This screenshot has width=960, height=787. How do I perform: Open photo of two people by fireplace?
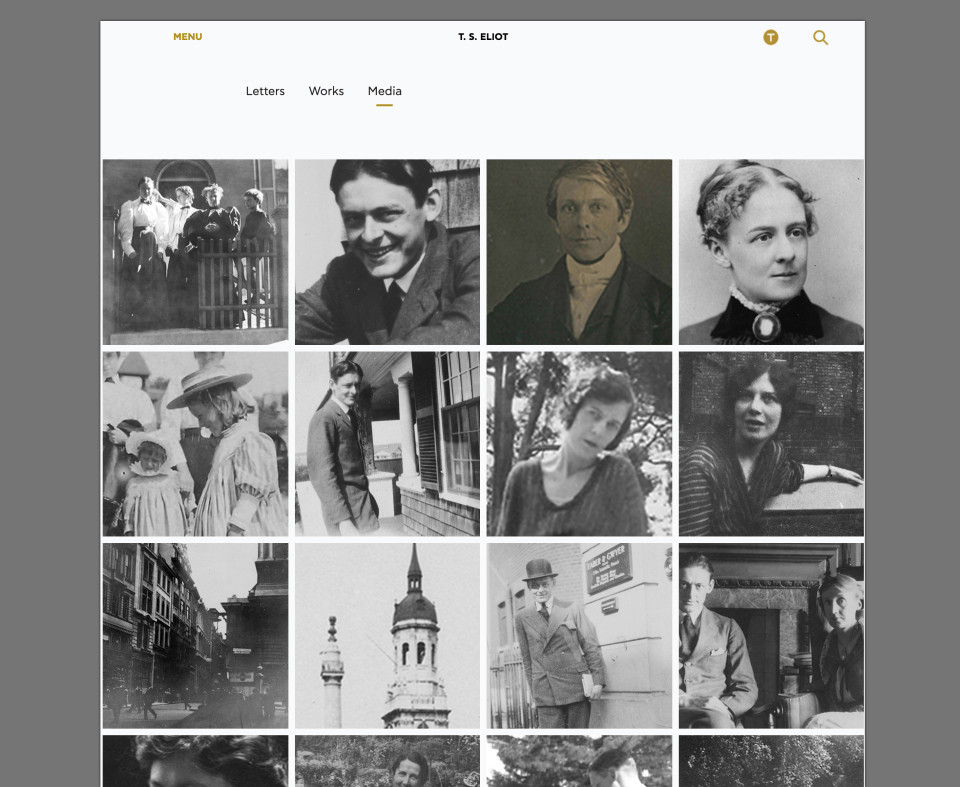tap(771, 636)
